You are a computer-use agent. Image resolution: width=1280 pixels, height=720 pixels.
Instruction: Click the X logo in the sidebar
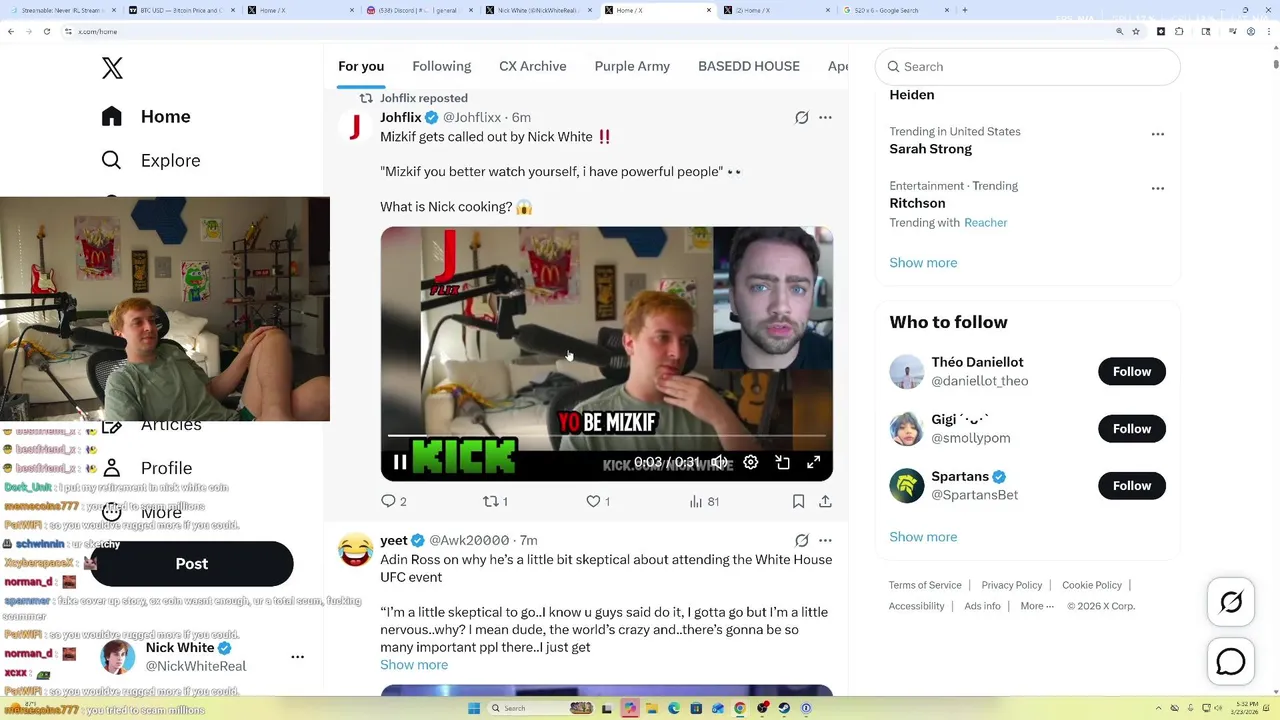[112, 68]
